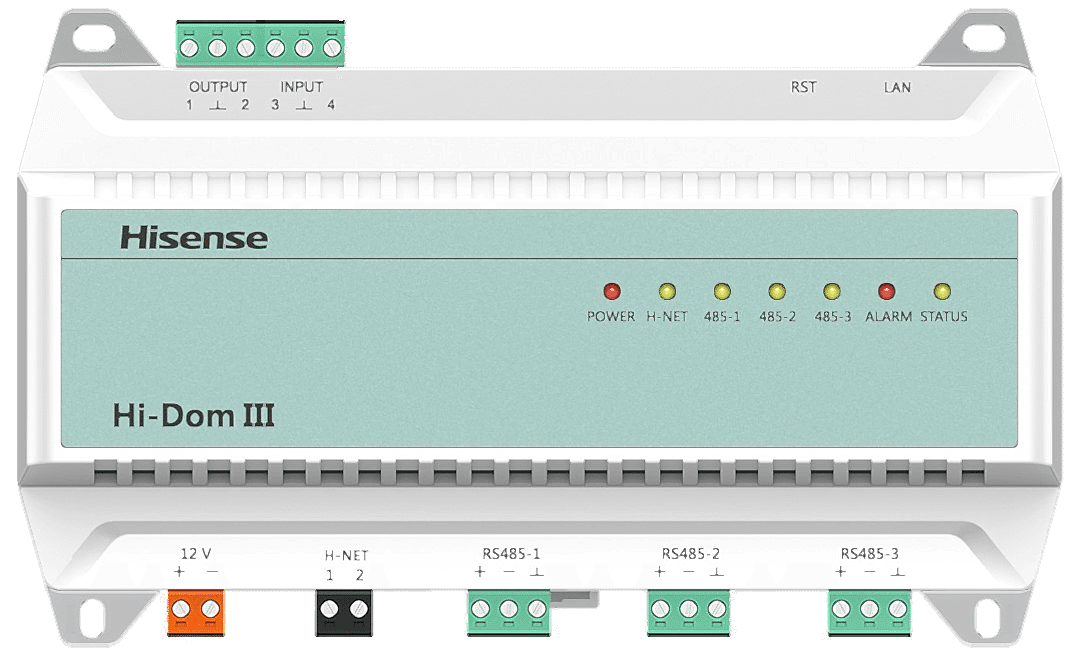Click the green RS485-1 terminal connector
This screenshot has width=1085, height=664.
(508, 610)
